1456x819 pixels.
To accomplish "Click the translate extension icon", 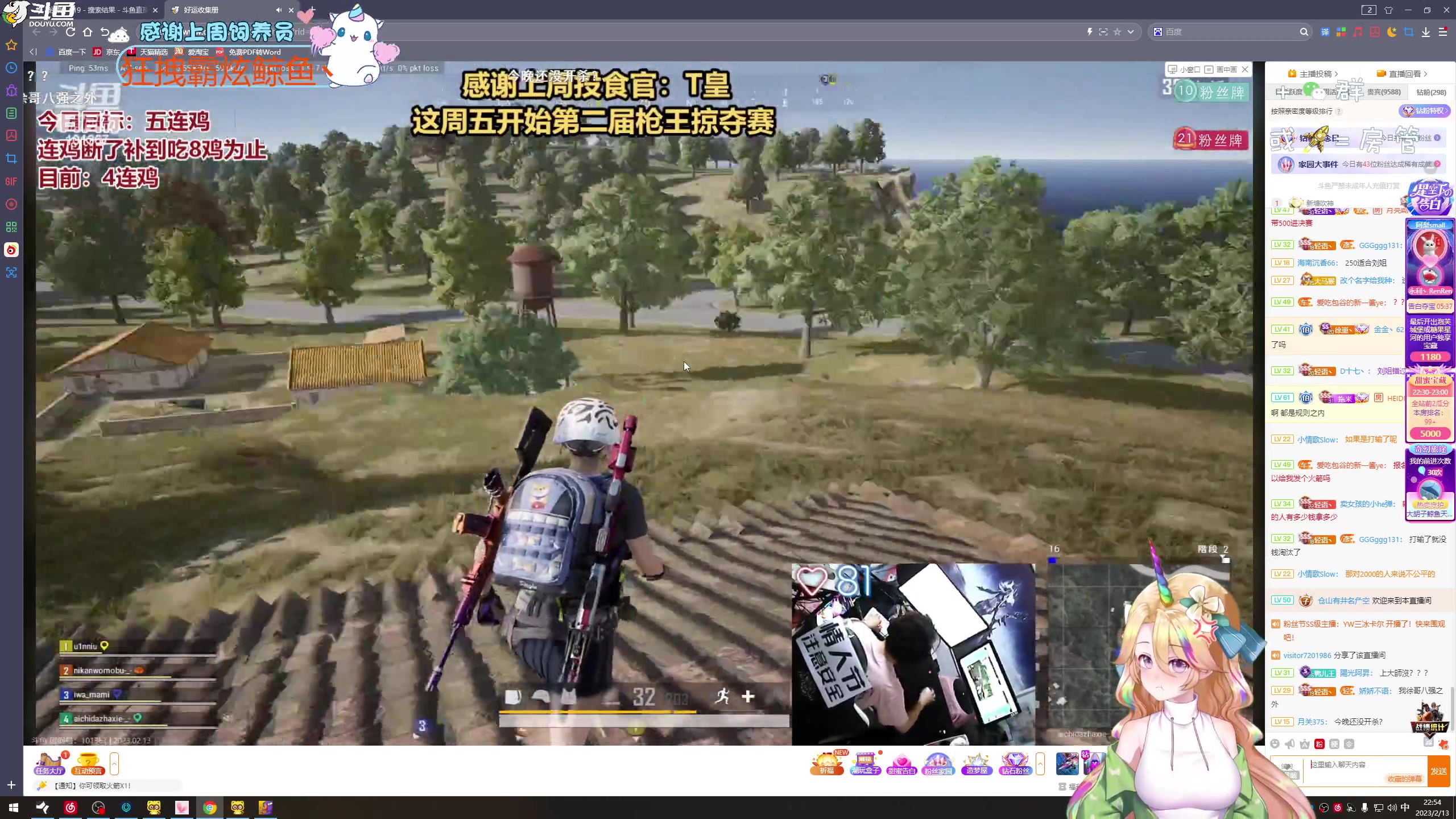I will [1325, 32].
